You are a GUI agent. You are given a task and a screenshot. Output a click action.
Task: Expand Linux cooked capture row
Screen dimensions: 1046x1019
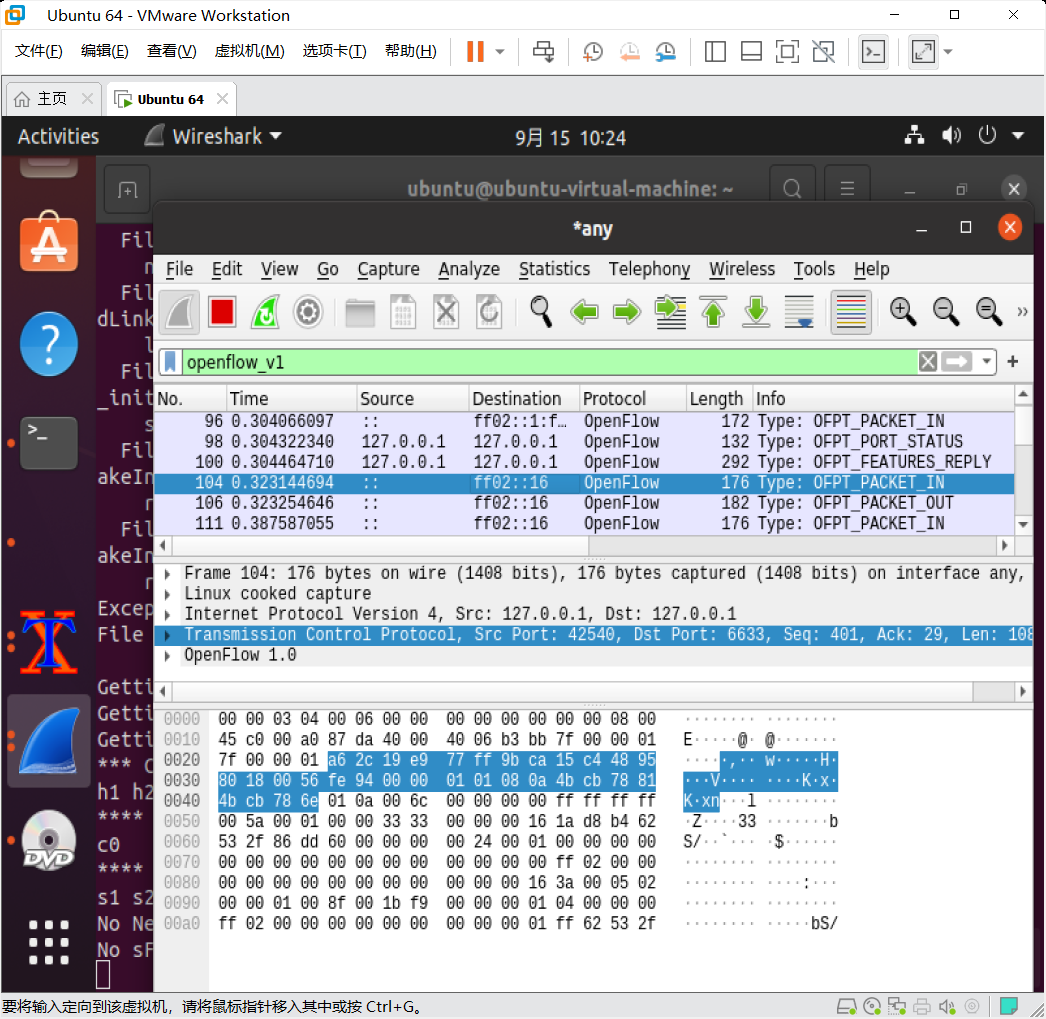point(167,594)
